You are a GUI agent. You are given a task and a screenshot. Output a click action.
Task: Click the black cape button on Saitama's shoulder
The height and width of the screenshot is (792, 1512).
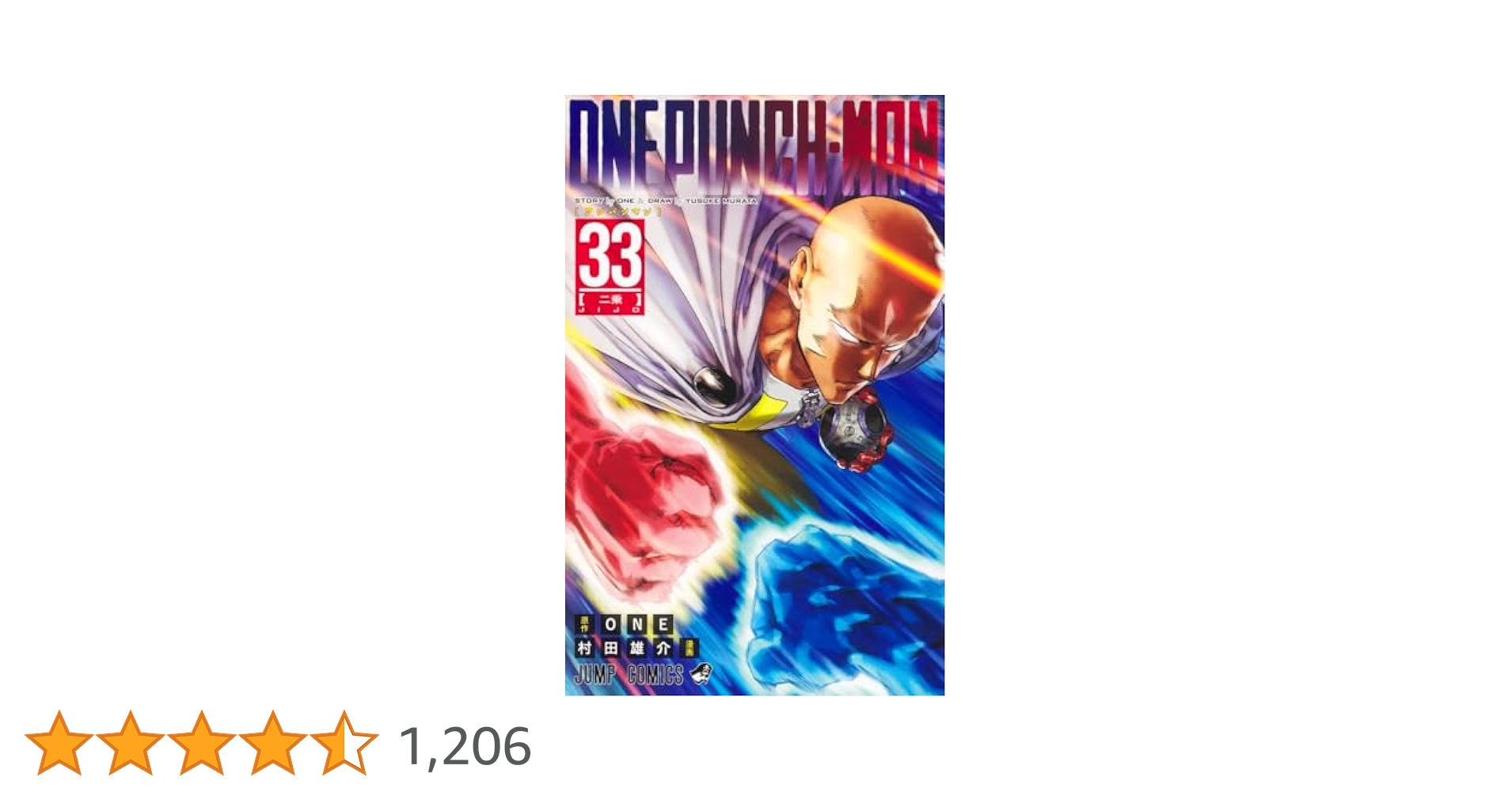click(x=714, y=384)
